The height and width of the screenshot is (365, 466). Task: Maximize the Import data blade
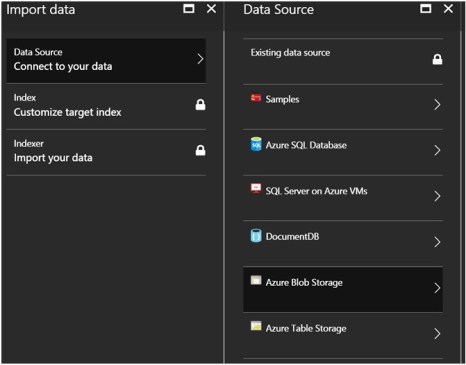click(x=189, y=9)
